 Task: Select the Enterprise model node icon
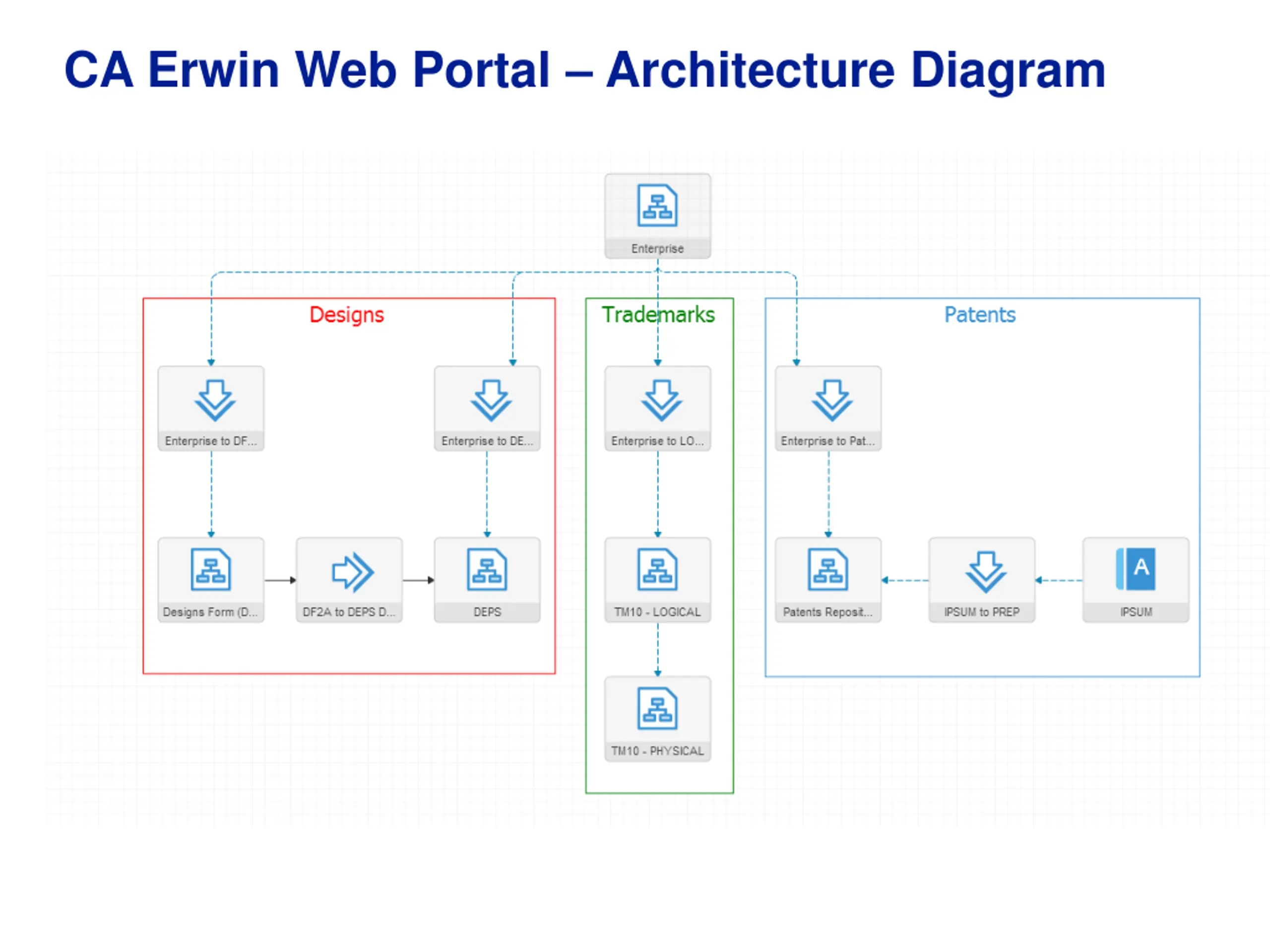click(x=657, y=205)
